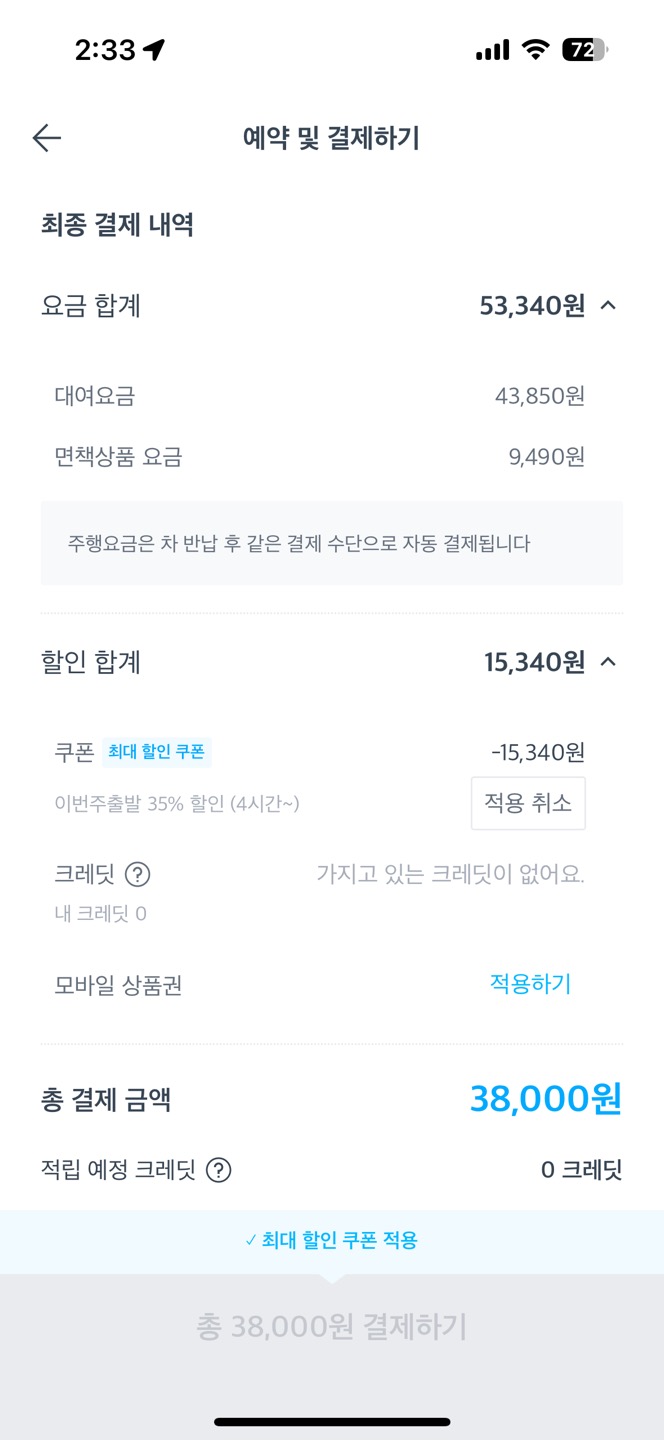Tap the driving fee auto-payment notice box
Viewport: 664px width, 1440px height.
tap(332, 542)
